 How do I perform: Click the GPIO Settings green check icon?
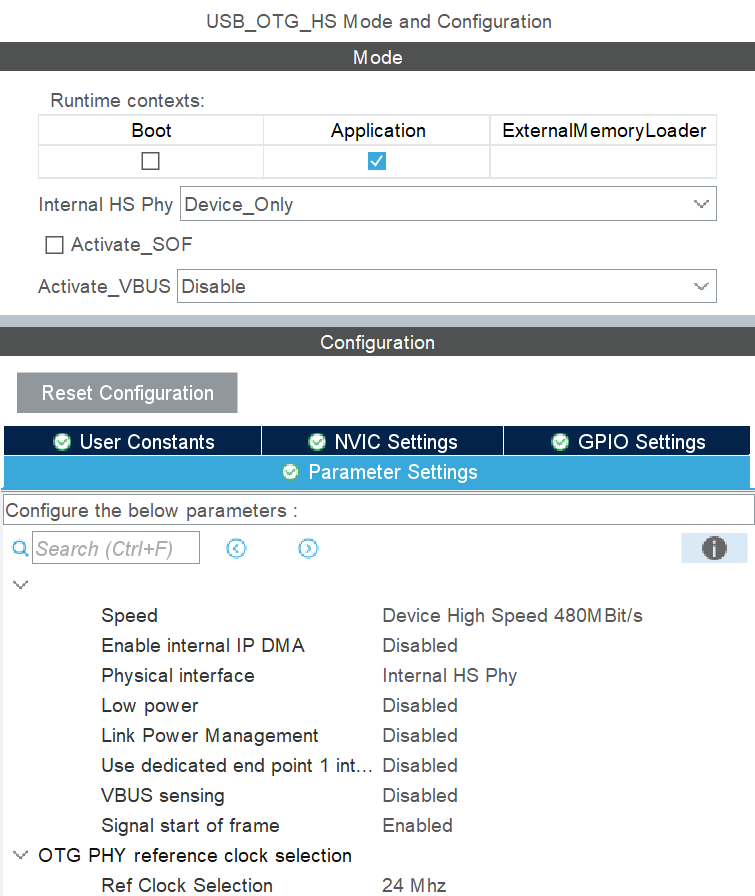(561, 442)
